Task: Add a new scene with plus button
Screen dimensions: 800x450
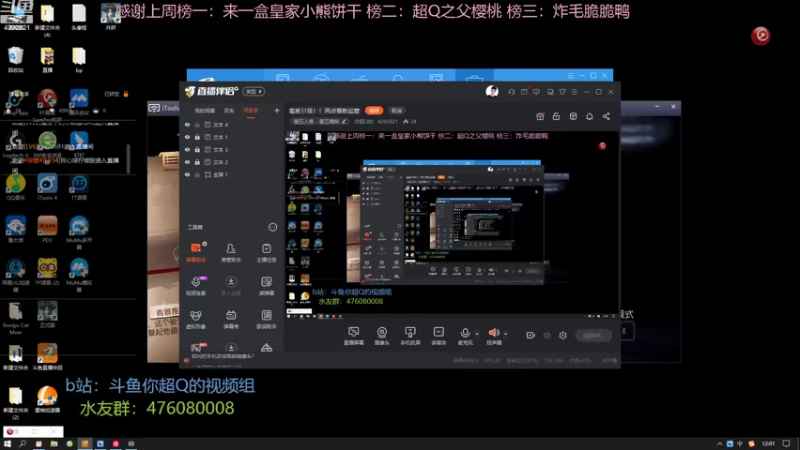Action: [277, 110]
